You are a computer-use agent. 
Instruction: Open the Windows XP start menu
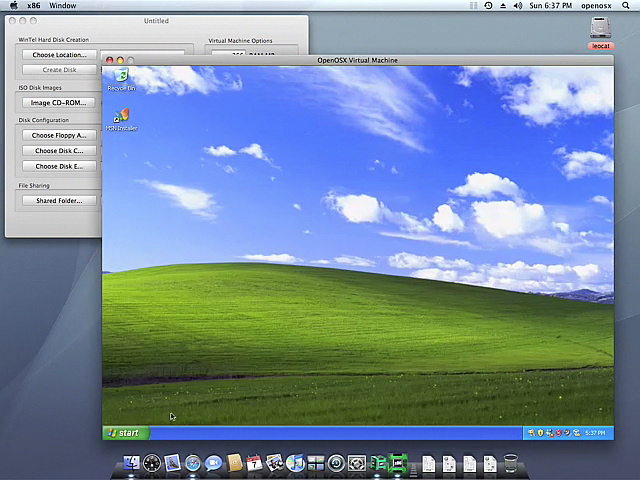point(126,433)
